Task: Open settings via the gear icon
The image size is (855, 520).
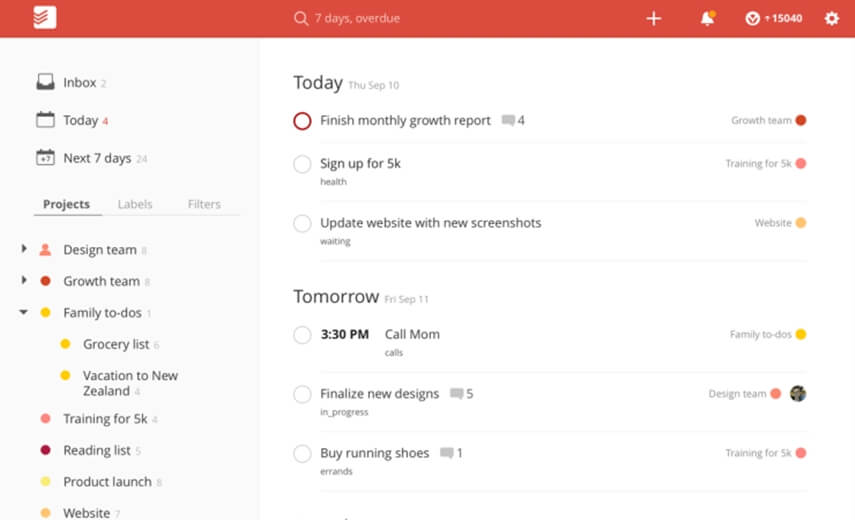Action: pos(831,18)
